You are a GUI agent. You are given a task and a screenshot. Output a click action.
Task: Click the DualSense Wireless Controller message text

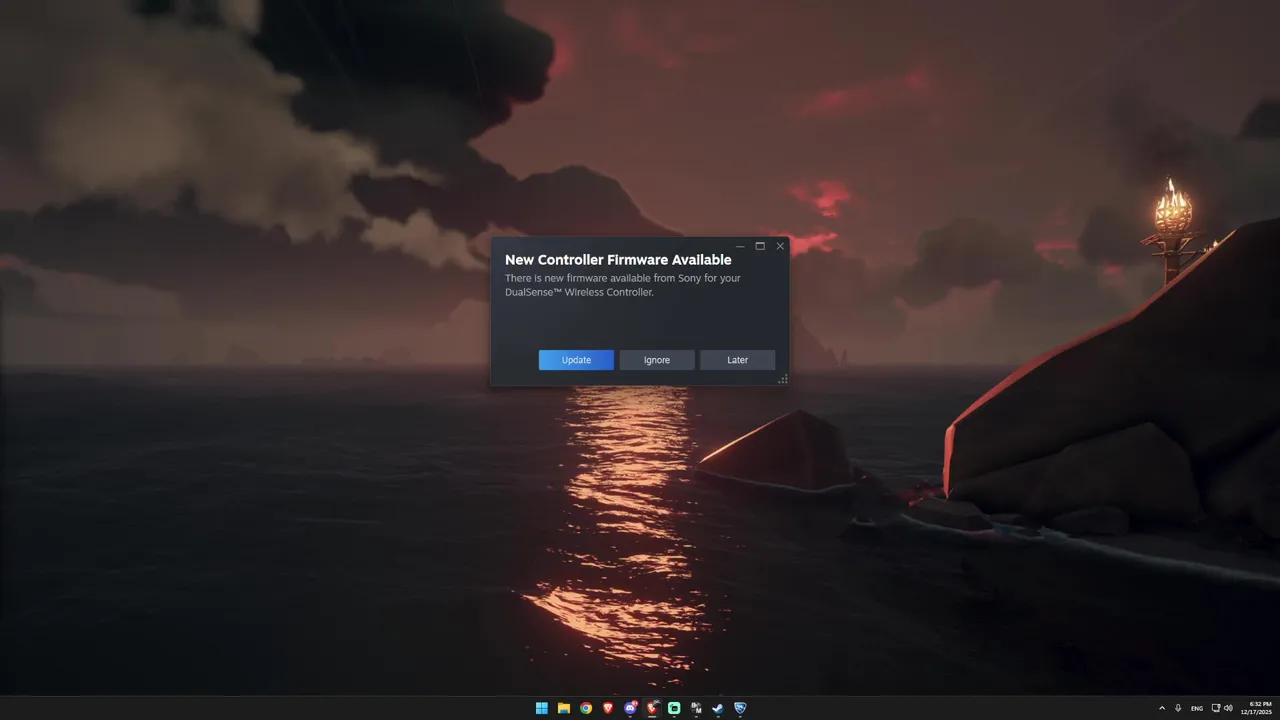tap(622, 285)
